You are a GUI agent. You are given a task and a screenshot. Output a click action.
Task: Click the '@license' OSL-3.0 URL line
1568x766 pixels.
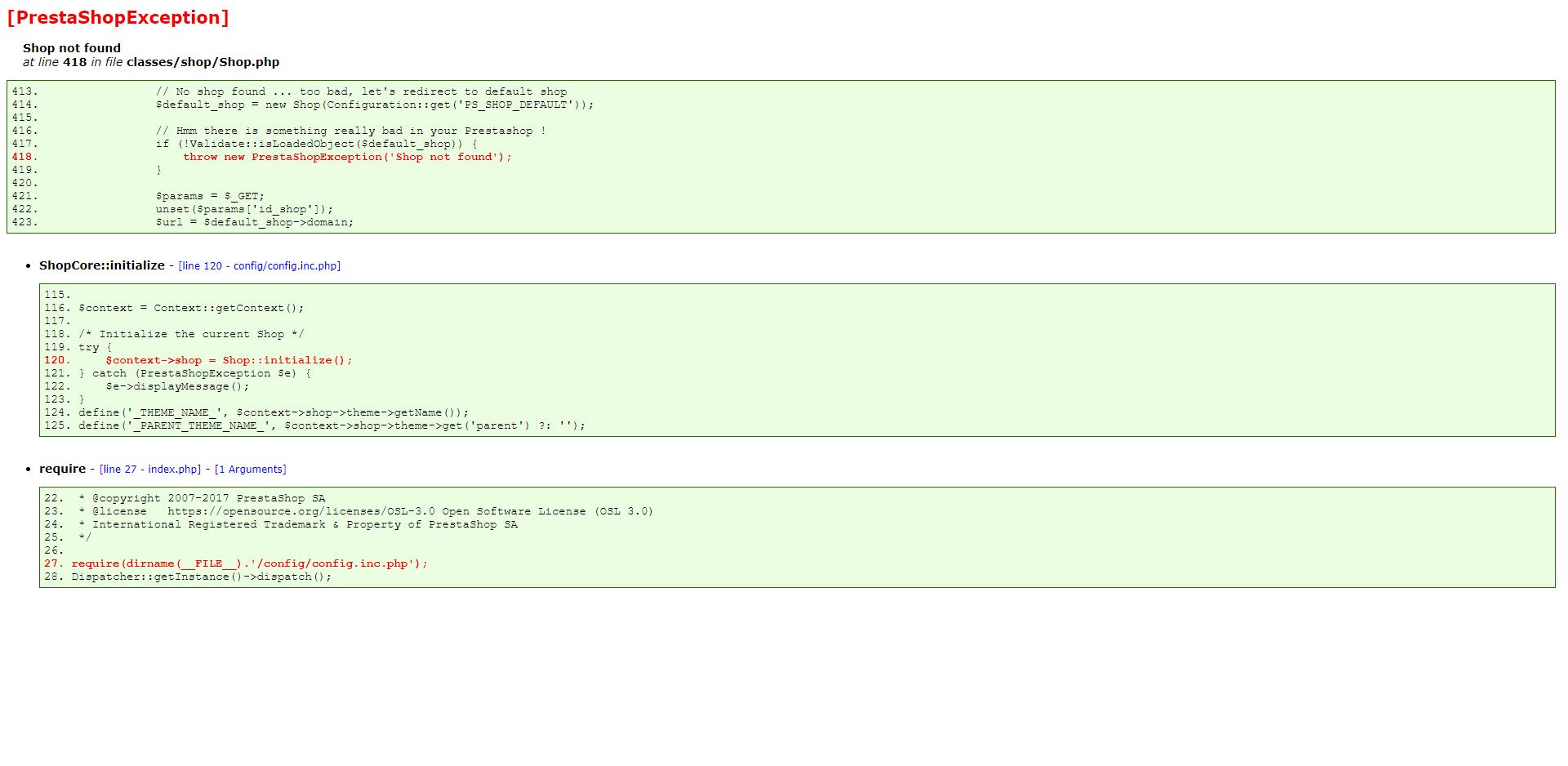coord(366,511)
